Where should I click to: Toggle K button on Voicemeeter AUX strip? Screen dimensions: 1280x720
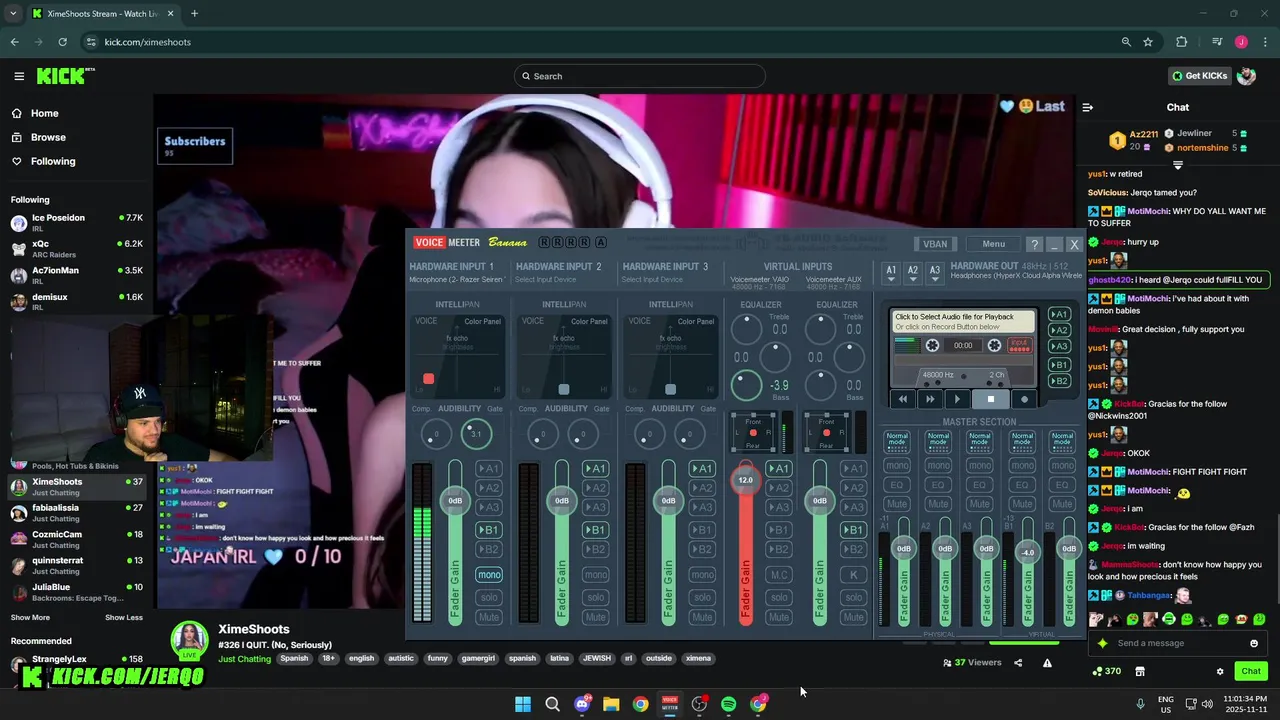pos(853,575)
